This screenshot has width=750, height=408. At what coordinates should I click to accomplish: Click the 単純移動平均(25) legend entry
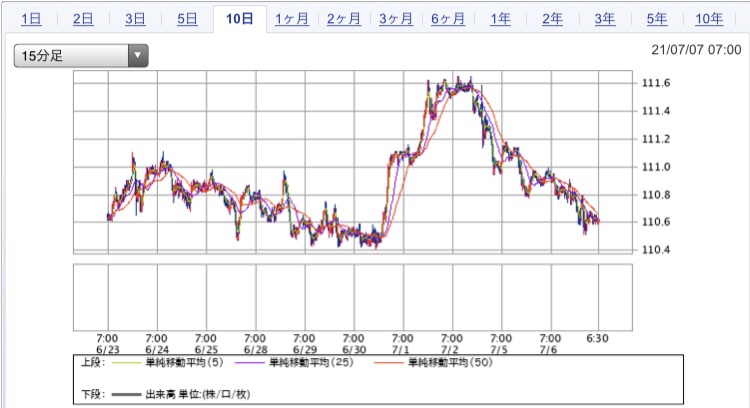pos(311,363)
